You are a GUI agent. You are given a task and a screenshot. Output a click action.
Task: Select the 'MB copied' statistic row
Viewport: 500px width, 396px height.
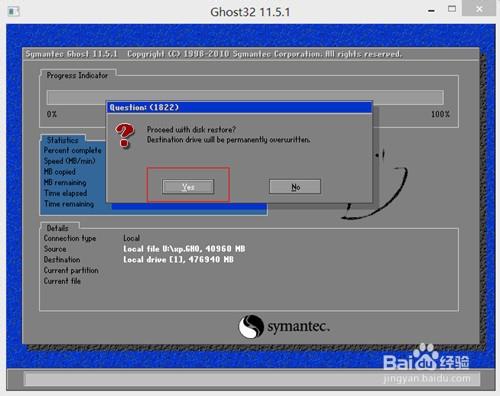click(x=60, y=172)
